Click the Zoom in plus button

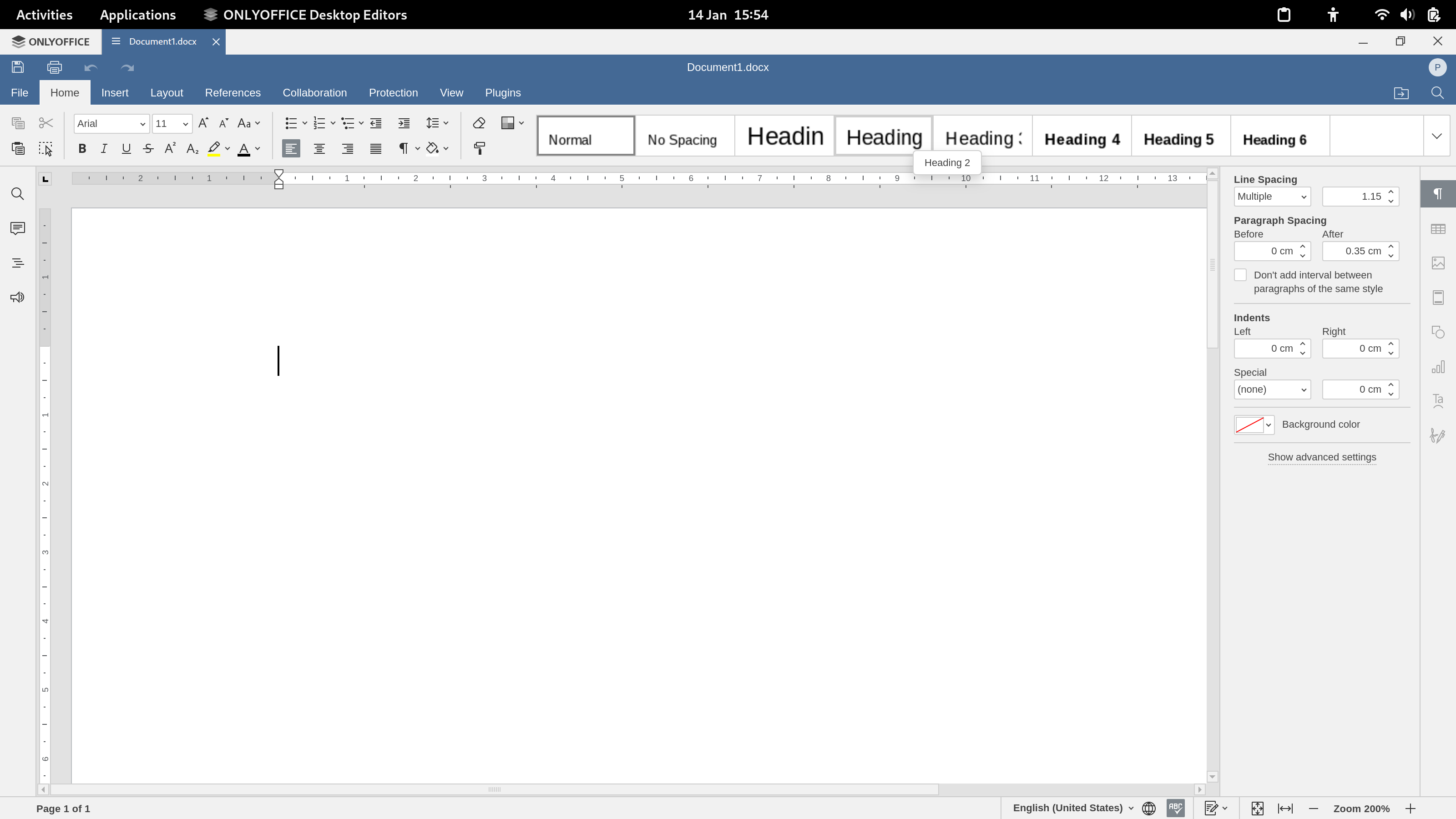(x=1411, y=808)
